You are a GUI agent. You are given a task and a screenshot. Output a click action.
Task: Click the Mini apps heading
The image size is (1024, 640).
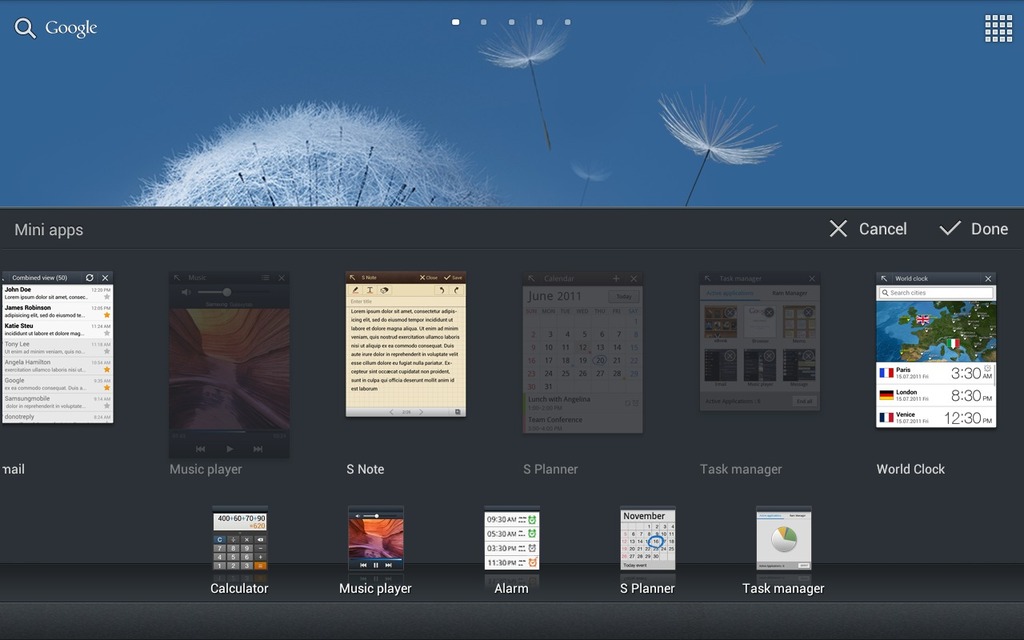49,230
